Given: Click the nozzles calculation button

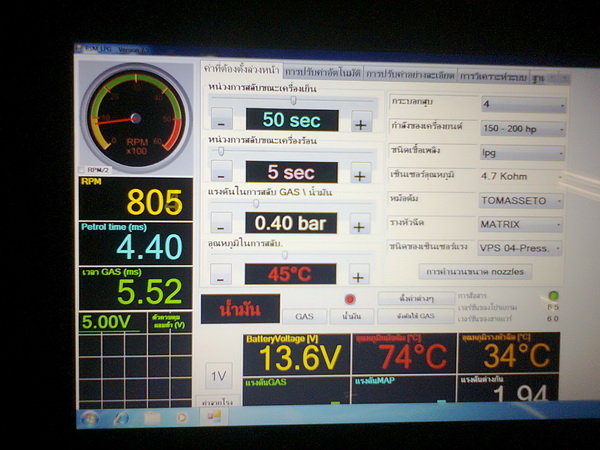Looking at the screenshot, I should pyautogui.click(x=477, y=271).
